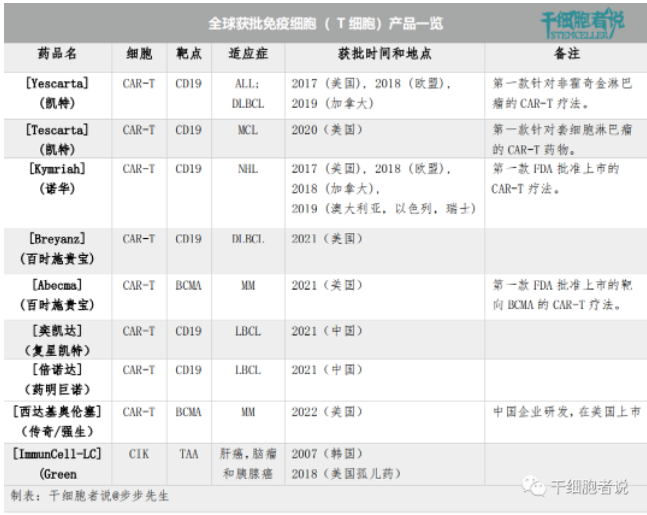
Task: Click 2021（美国）in the Breyanz row
Action: (x=327, y=239)
